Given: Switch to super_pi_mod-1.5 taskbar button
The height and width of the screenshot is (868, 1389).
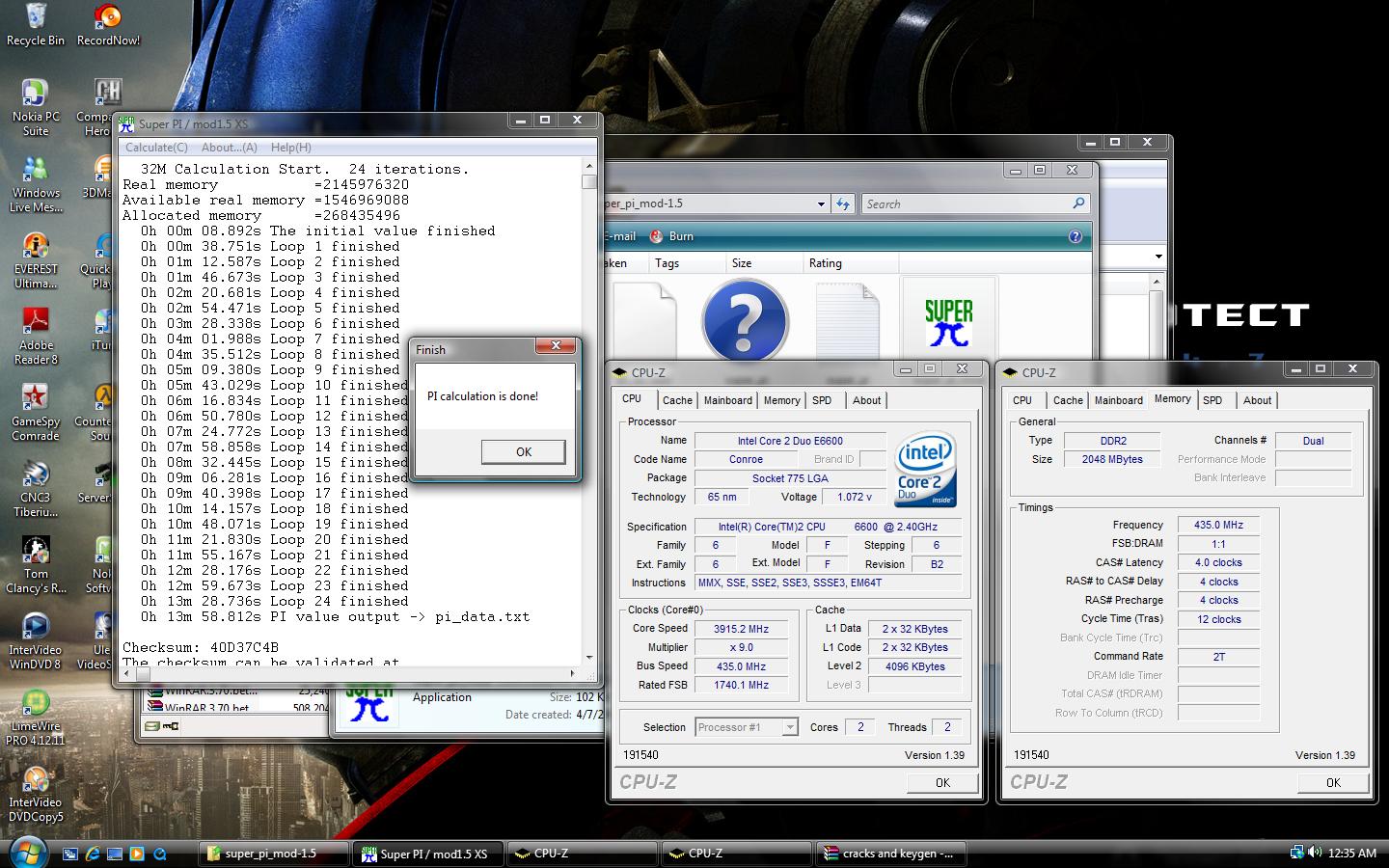Looking at the screenshot, I should click(274, 854).
